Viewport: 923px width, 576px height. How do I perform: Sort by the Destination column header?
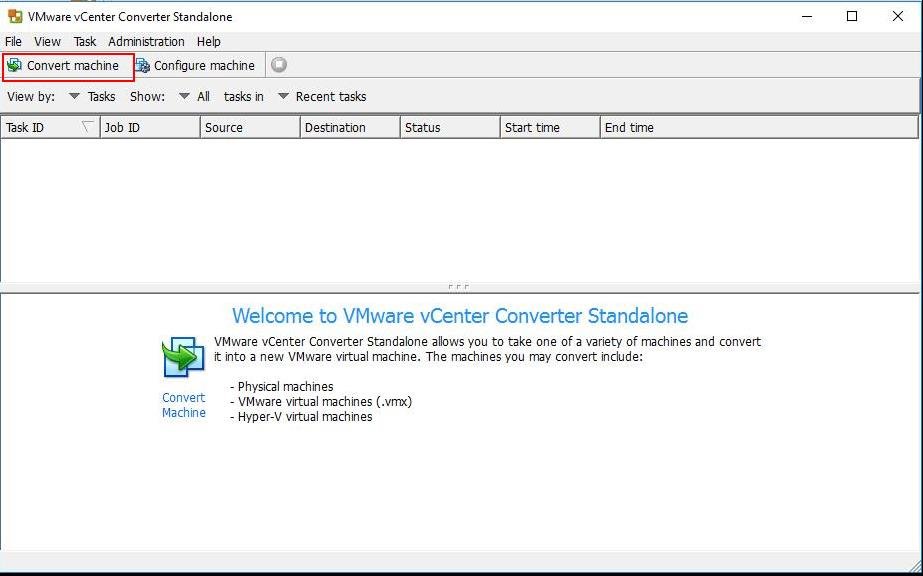point(350,128)
